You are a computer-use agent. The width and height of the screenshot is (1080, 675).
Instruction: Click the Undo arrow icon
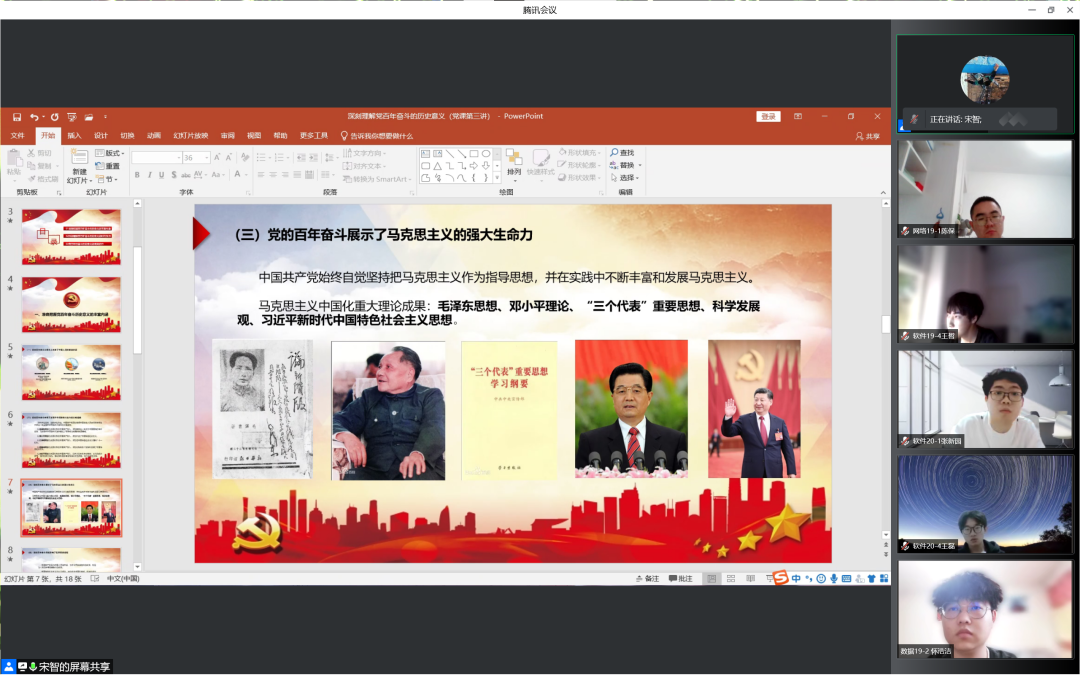pos(33,117)
